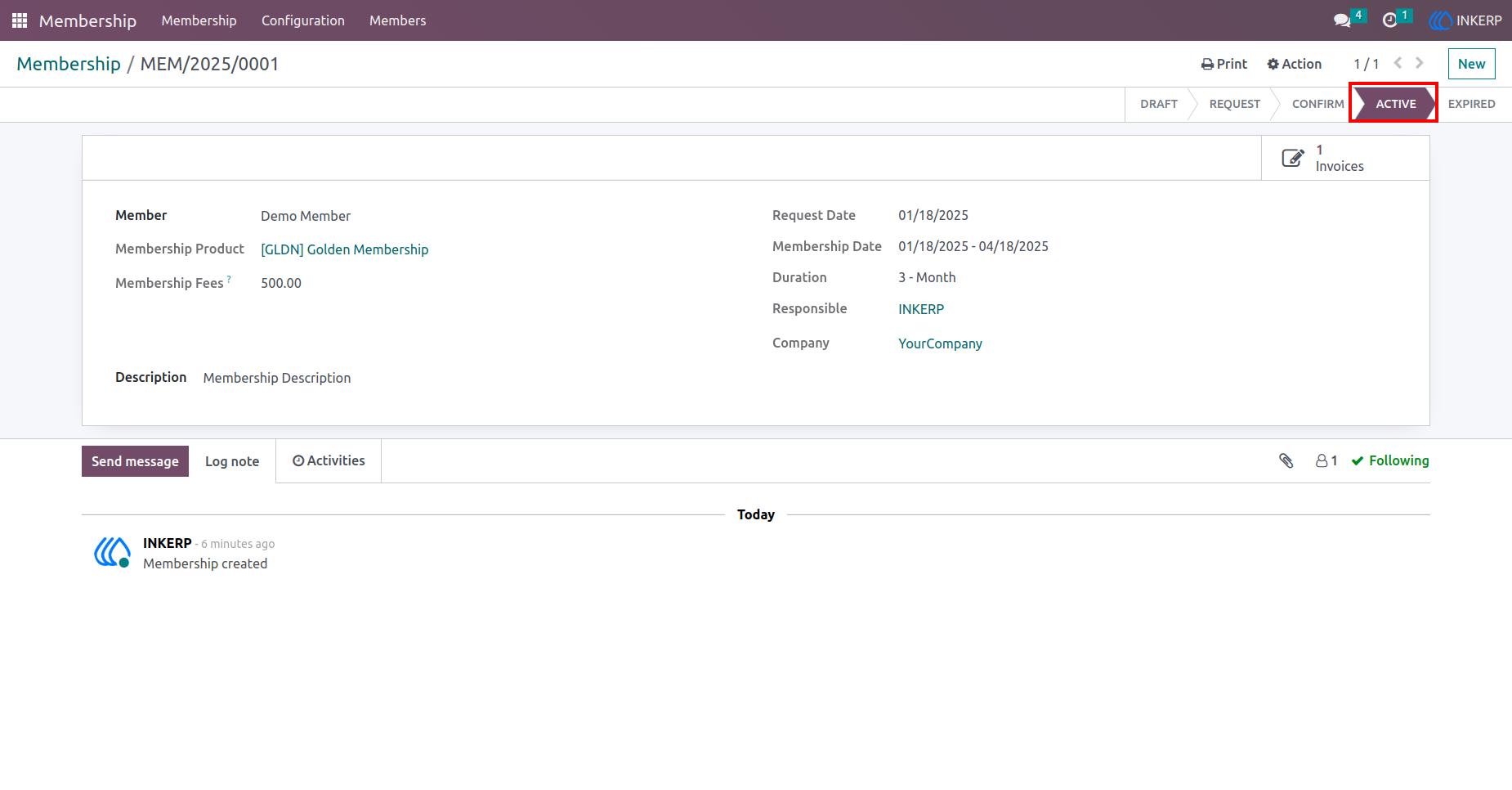This screenshot has width=1512, height=790.
Task: Create a New membership record
Action: [x=1471, y=64]
